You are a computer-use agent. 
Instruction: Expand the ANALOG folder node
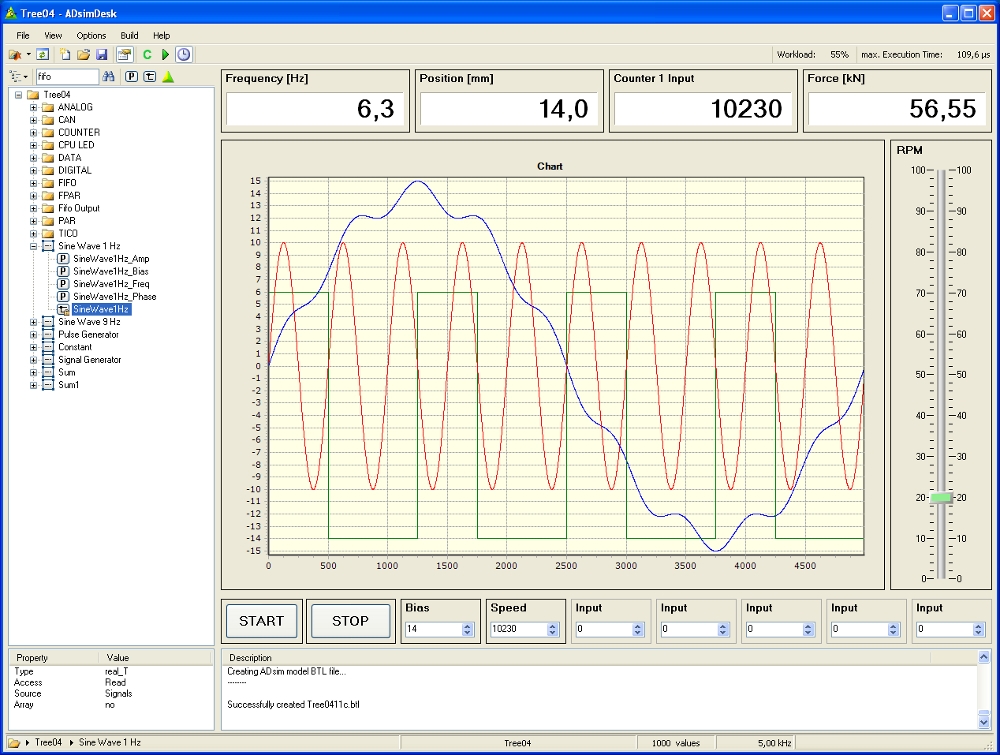[33, 107]
